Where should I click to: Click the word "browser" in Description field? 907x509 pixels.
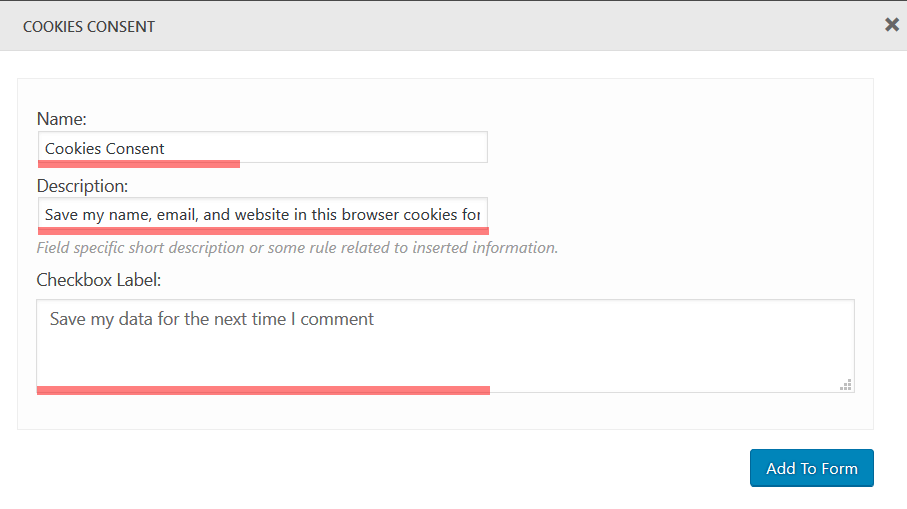click(370, 215)
